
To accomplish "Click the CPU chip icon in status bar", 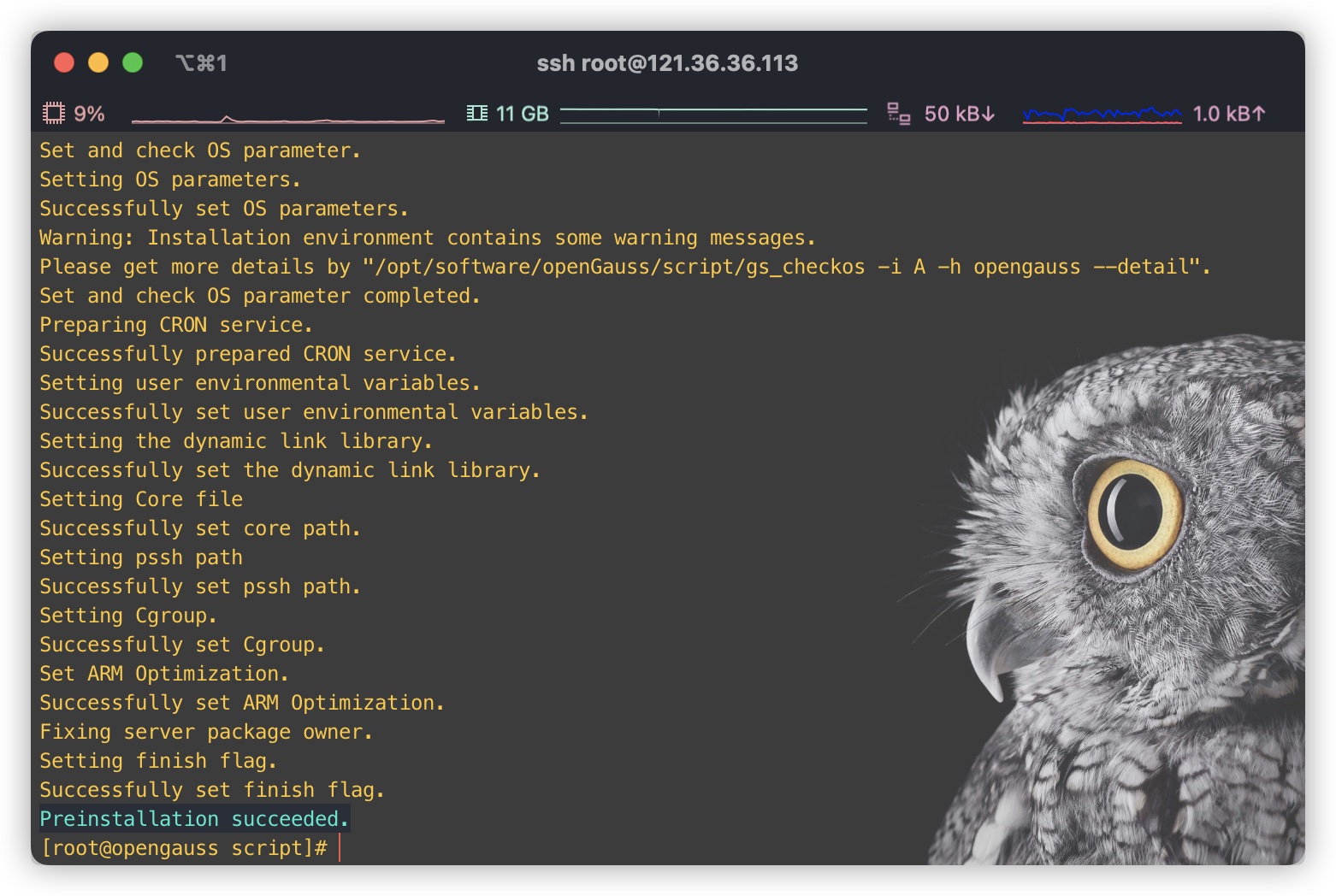I will click(x=54, y=113).
